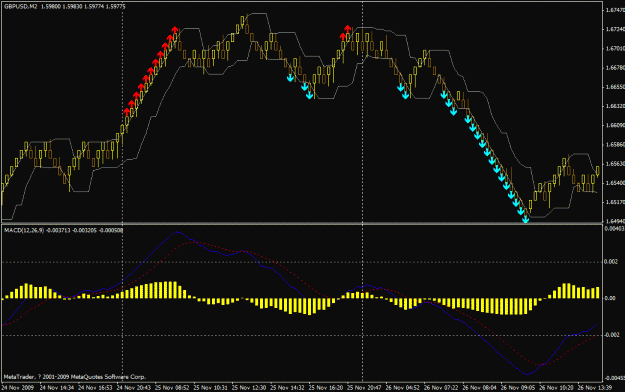
Task: Select the 25 Nov 12:30 time label
Action: tap(249, 388)
